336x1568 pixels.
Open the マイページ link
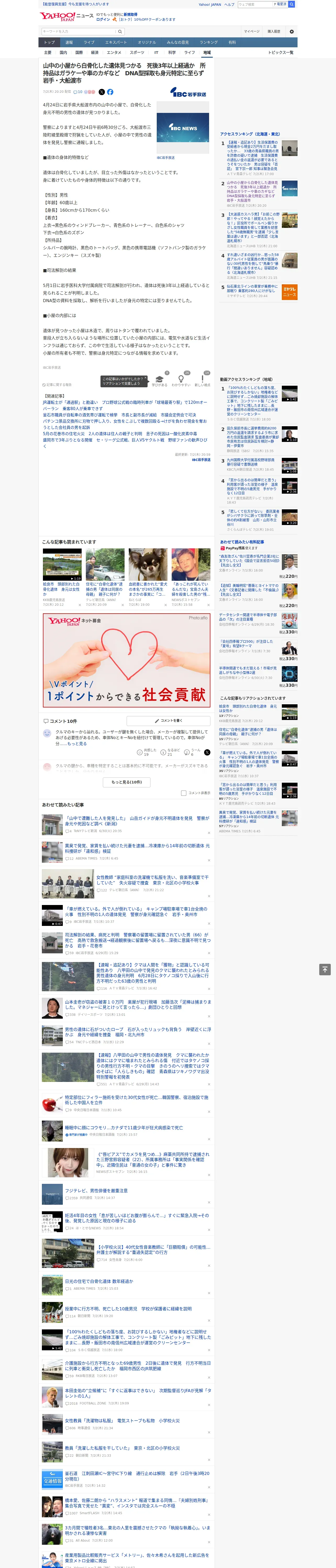252,31
